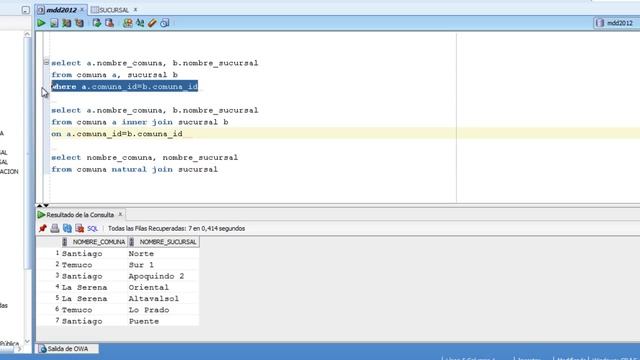The width and height of the screenshot is (640, 360).
Task: Close the SUCURSAL tab
Action: coord(135,9)
